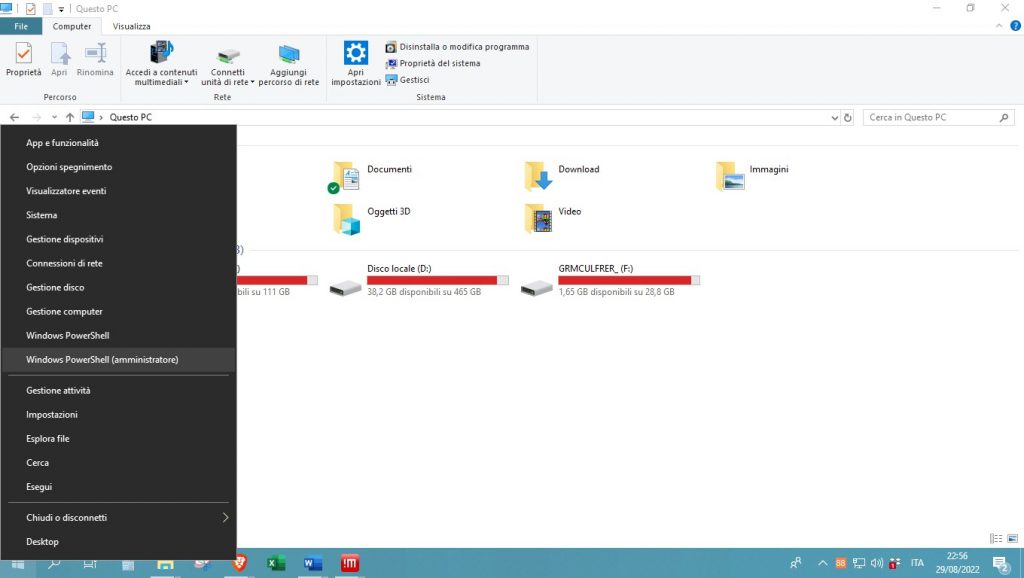
Task: Open the Video folder icon
Action: [x=538, y=219]
